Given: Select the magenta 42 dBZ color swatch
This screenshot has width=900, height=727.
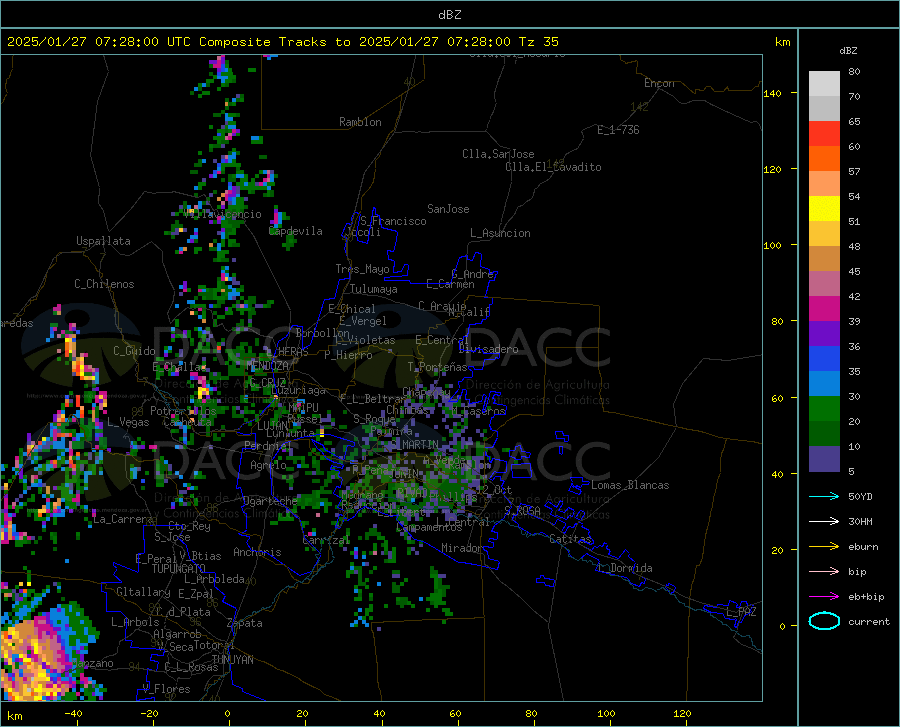Looking at the screenshot, I should tap(824, 309).
